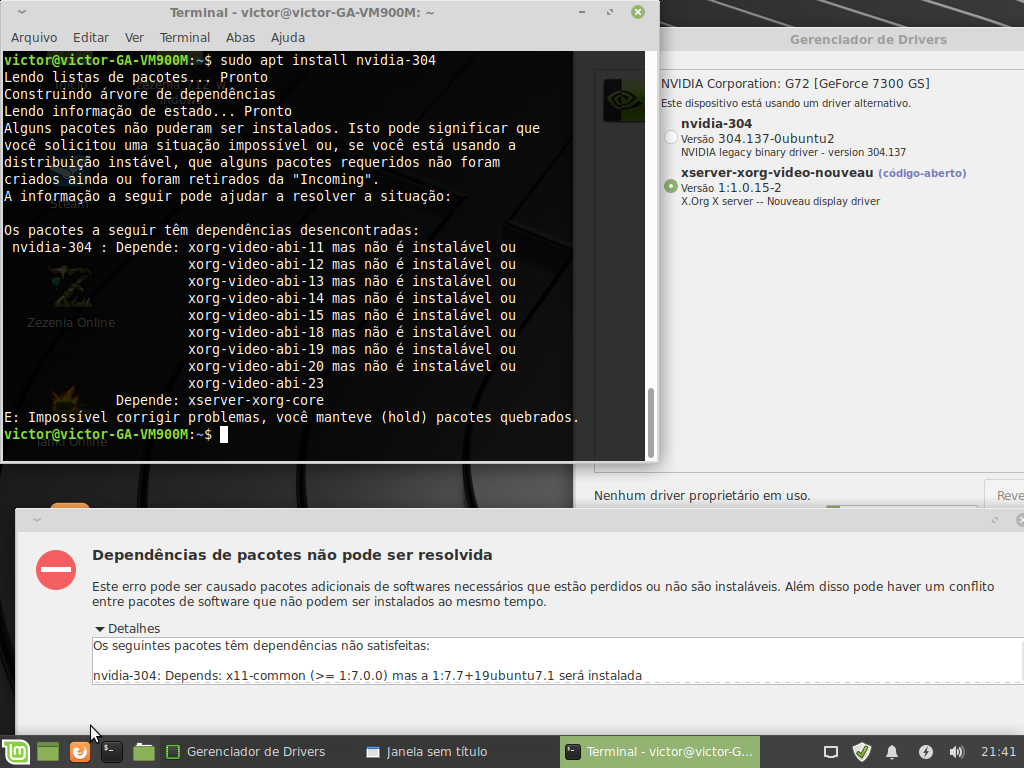Click the 'xorg-video-abi-23' terminal line
The width and height of the screenshot is (1024, 768).
point(256,383)
